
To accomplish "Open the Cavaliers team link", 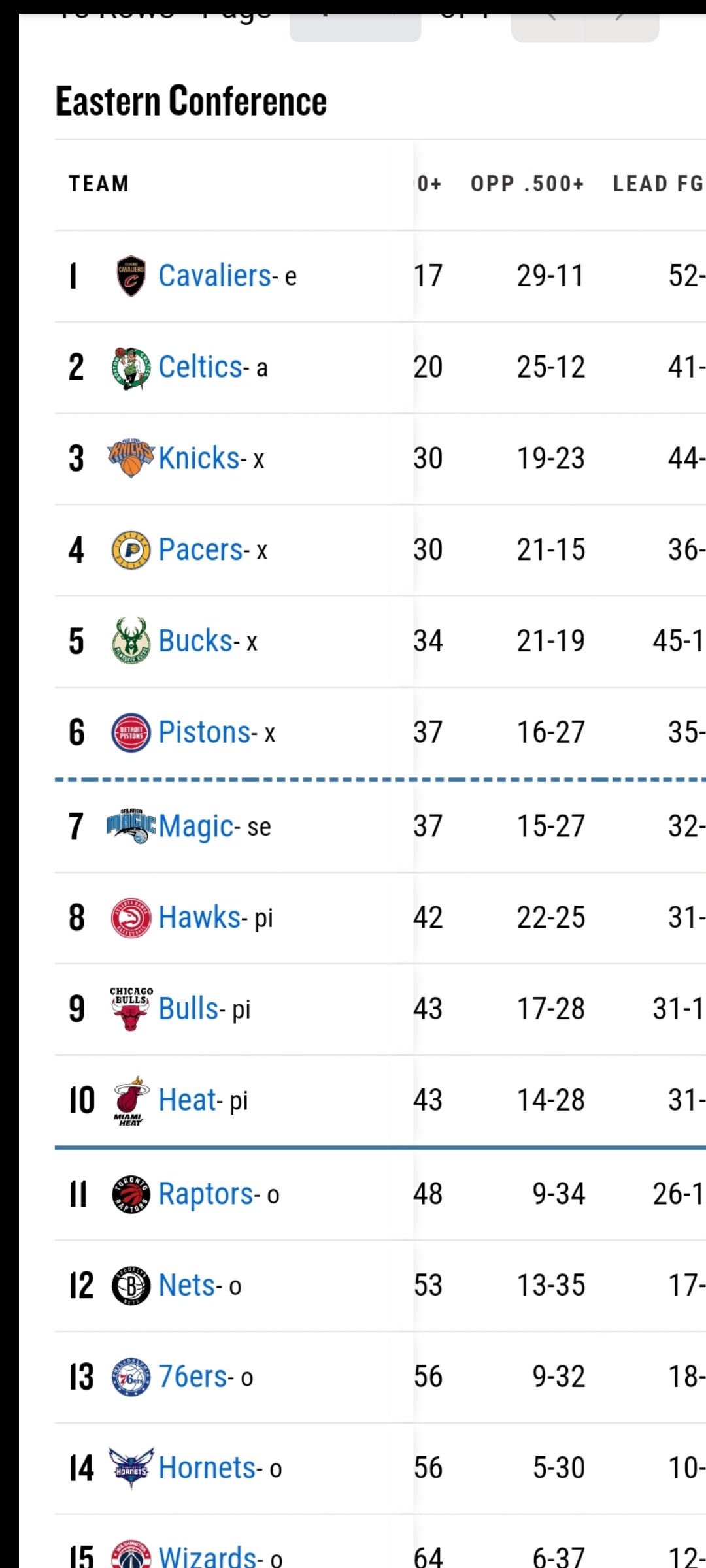I will [215, 276].
